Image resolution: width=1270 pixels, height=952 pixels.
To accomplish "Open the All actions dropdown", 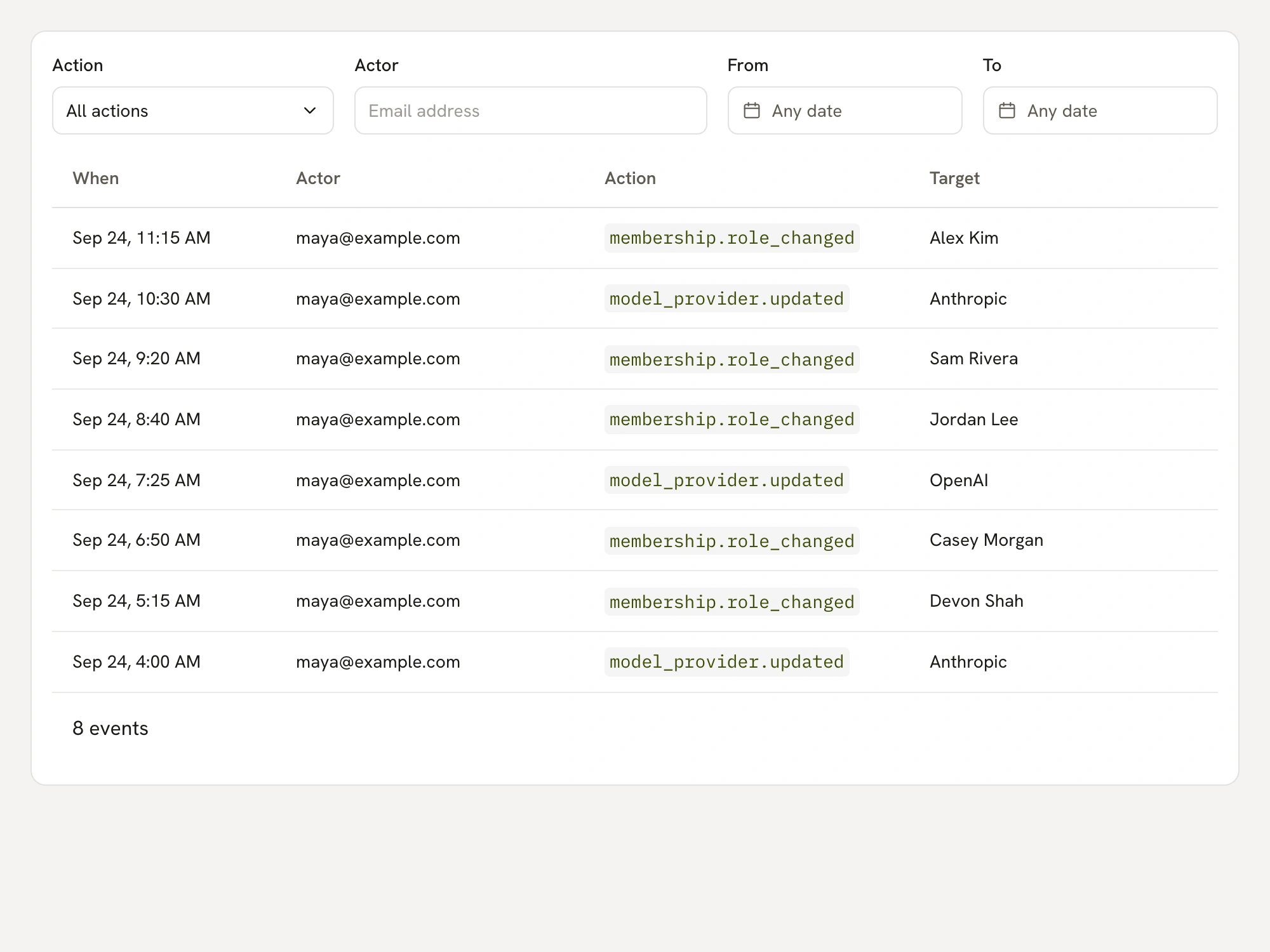I will coord(193,110).
